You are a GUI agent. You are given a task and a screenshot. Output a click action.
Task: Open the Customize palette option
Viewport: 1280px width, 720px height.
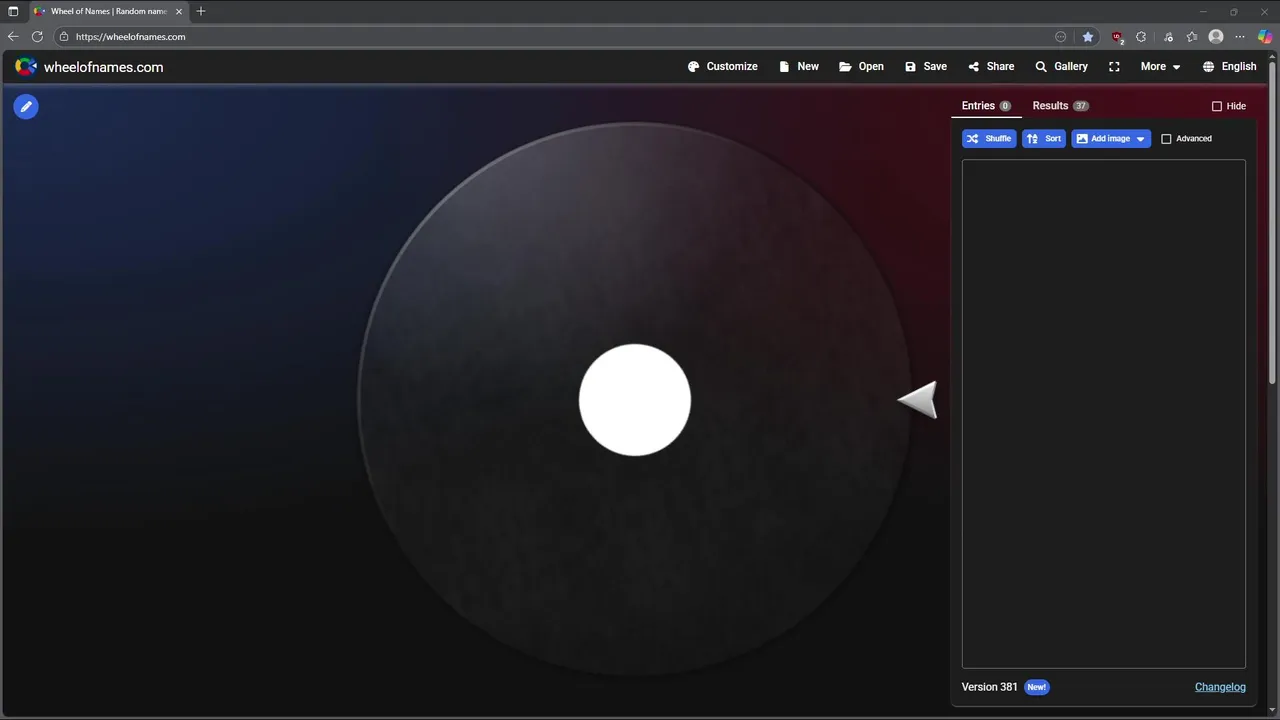(x=723, y=67)
